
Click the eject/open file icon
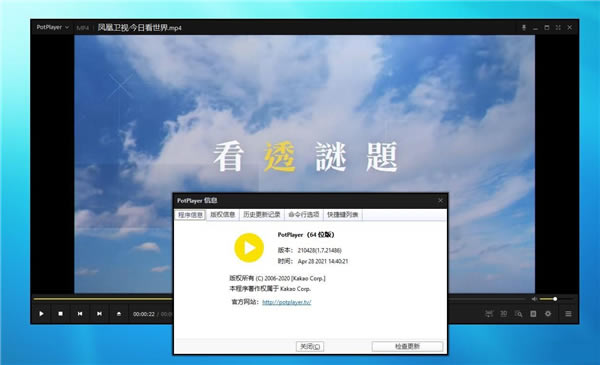coord(119,314)
